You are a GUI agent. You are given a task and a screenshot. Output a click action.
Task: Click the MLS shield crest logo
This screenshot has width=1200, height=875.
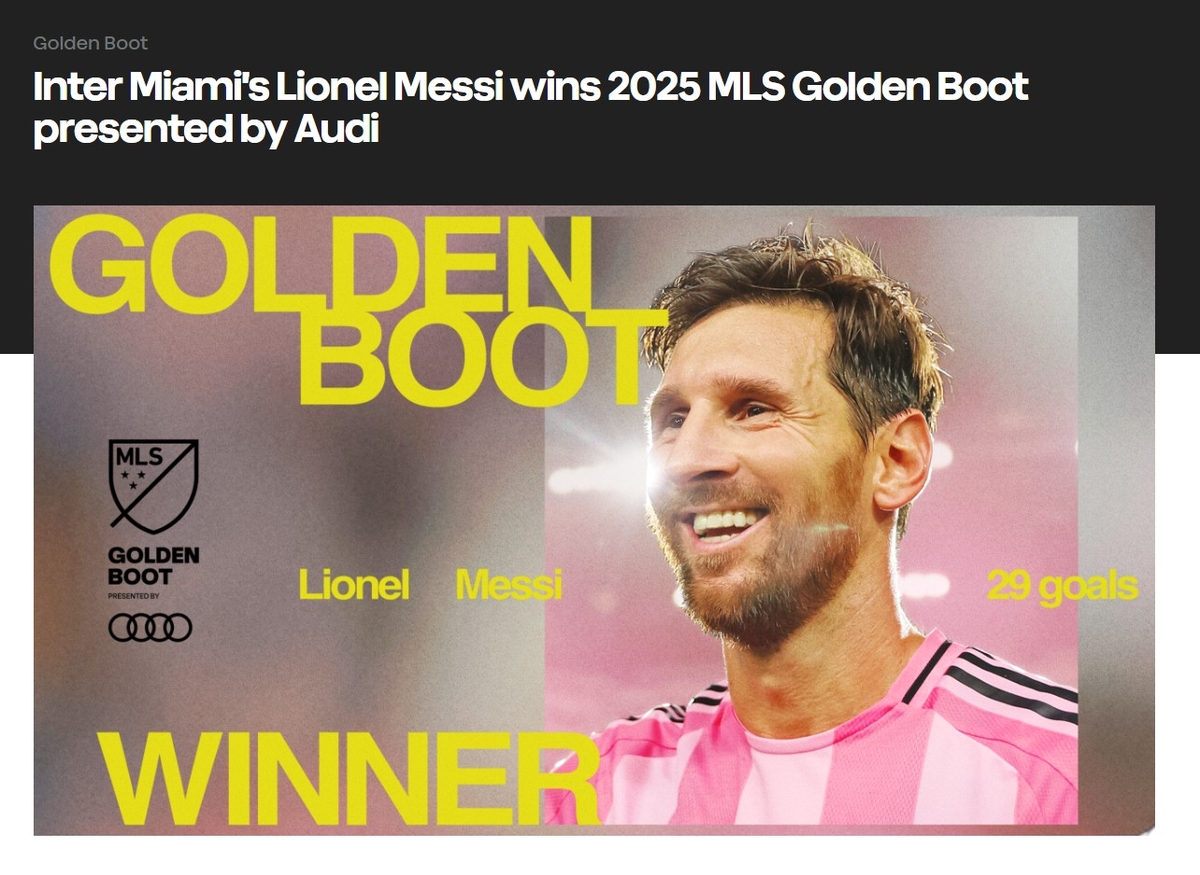153,486
